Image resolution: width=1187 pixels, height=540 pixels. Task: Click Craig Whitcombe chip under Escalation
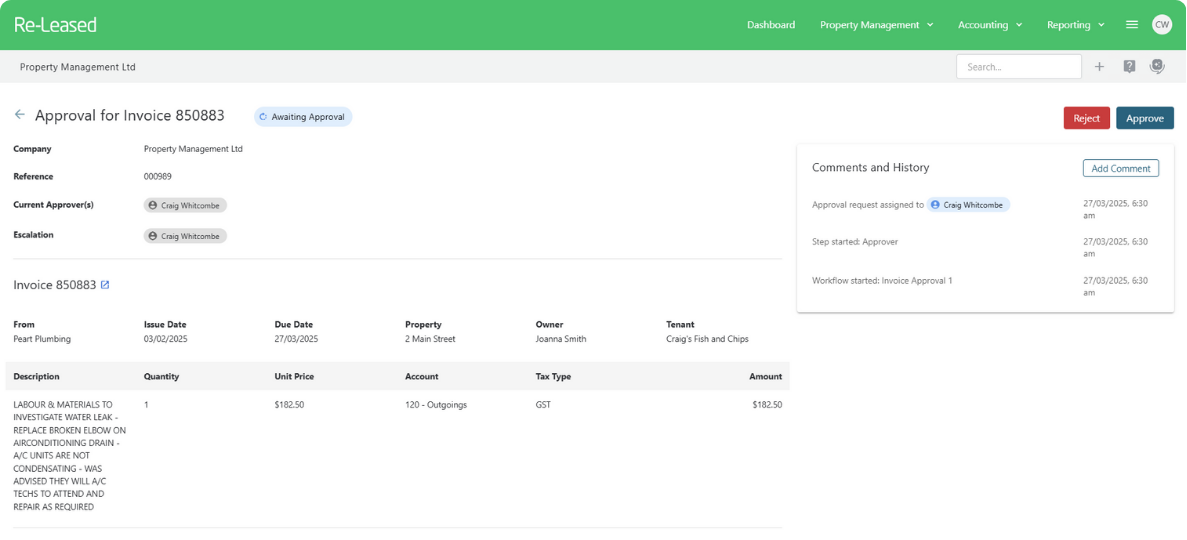coord(185,236)
